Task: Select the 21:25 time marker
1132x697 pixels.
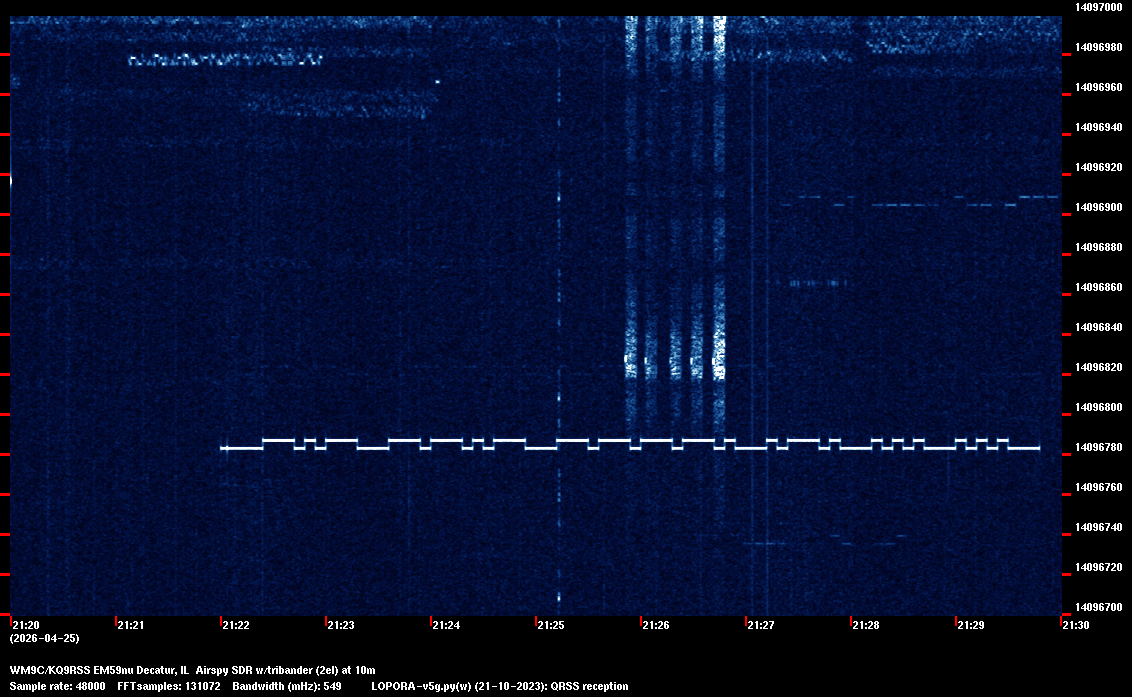Action: click(x=550, y=625)
